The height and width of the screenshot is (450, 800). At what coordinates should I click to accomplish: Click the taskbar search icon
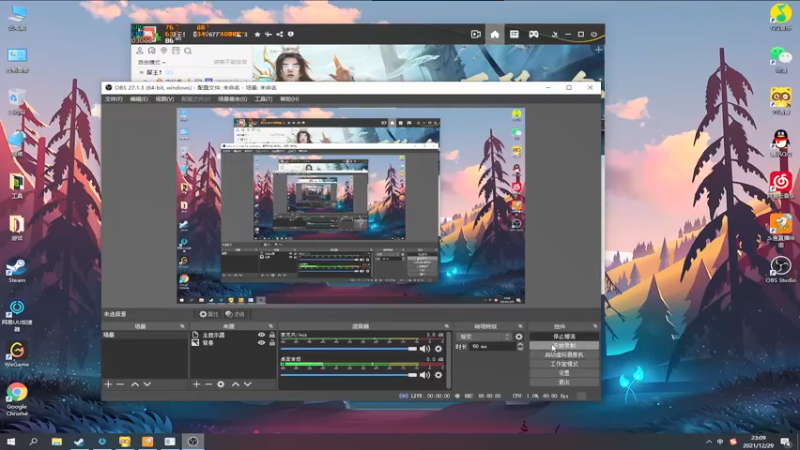tap(33, 441)
